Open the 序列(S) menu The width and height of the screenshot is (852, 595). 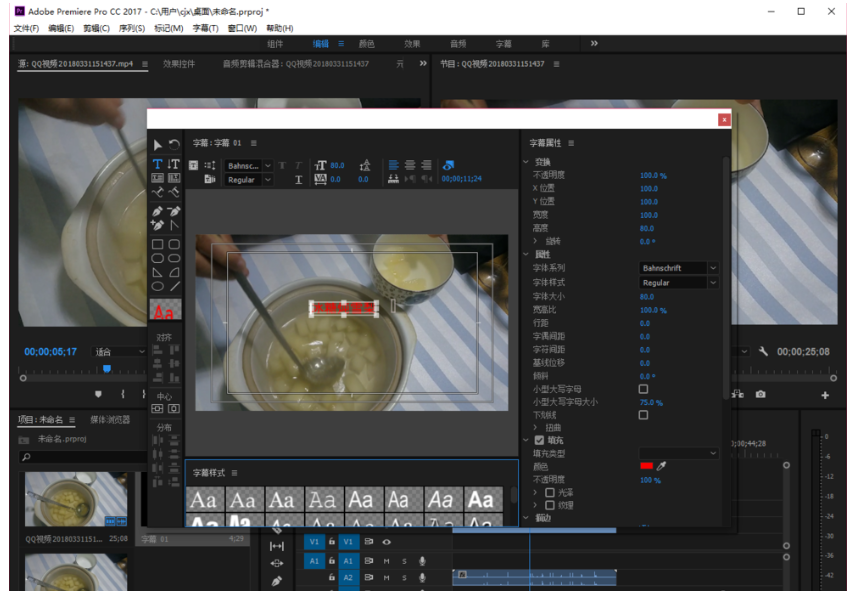point(132,29)
